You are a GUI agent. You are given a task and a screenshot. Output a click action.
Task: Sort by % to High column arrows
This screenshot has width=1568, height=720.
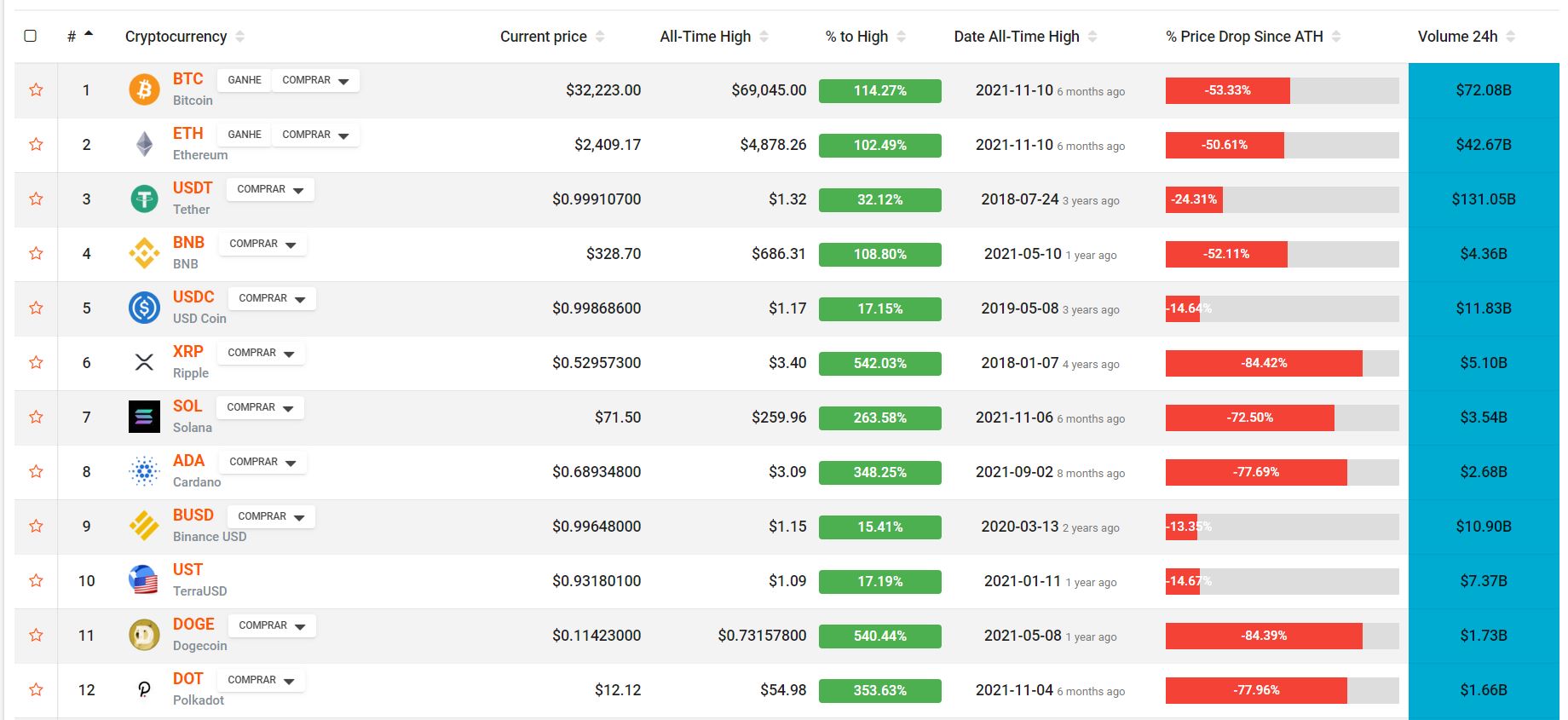[x=902, y=37]
